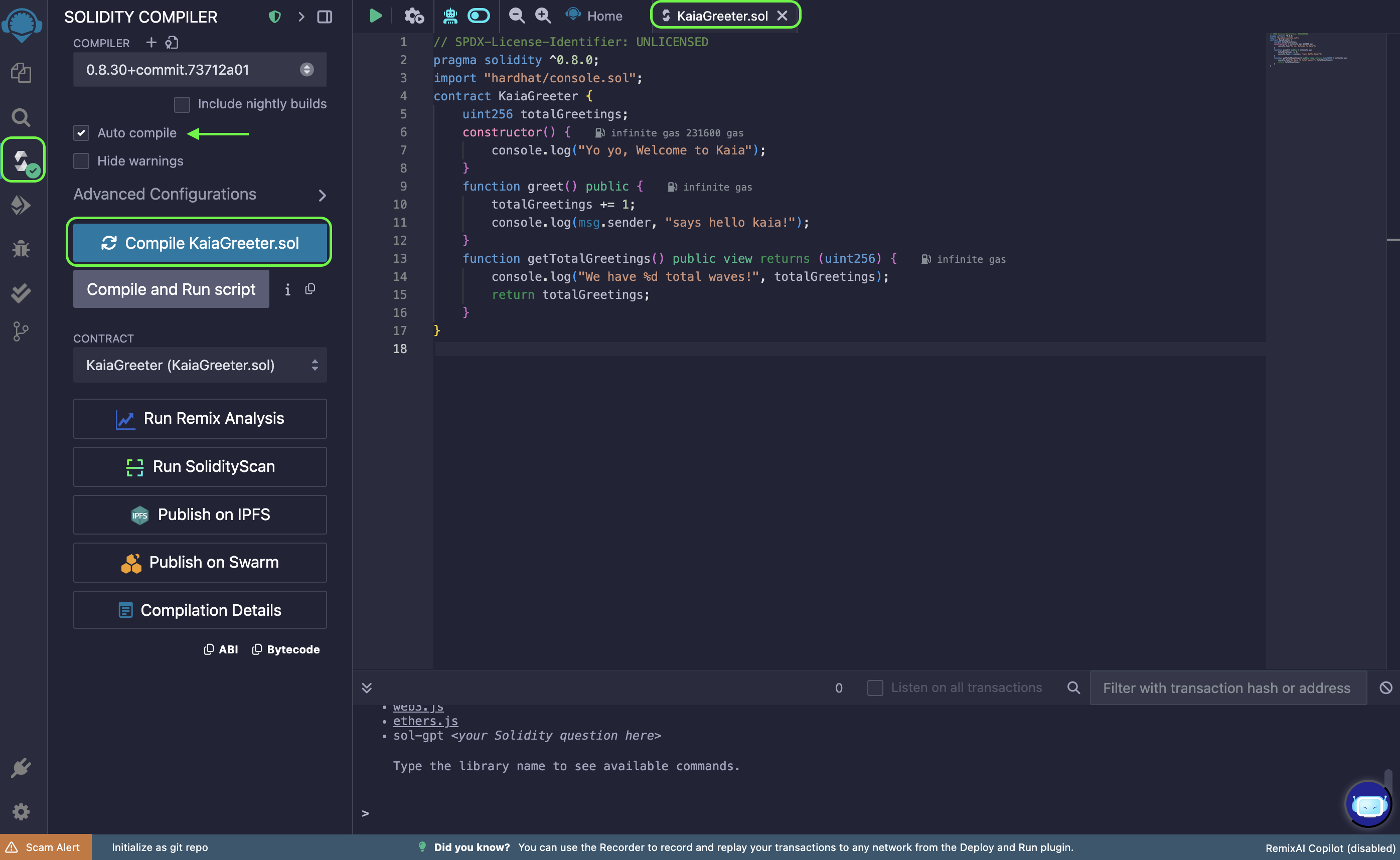Open the Solidity unit testing checkmark icon
The height and width of the screenshot is (860, 1400).
tap(21, 293)
